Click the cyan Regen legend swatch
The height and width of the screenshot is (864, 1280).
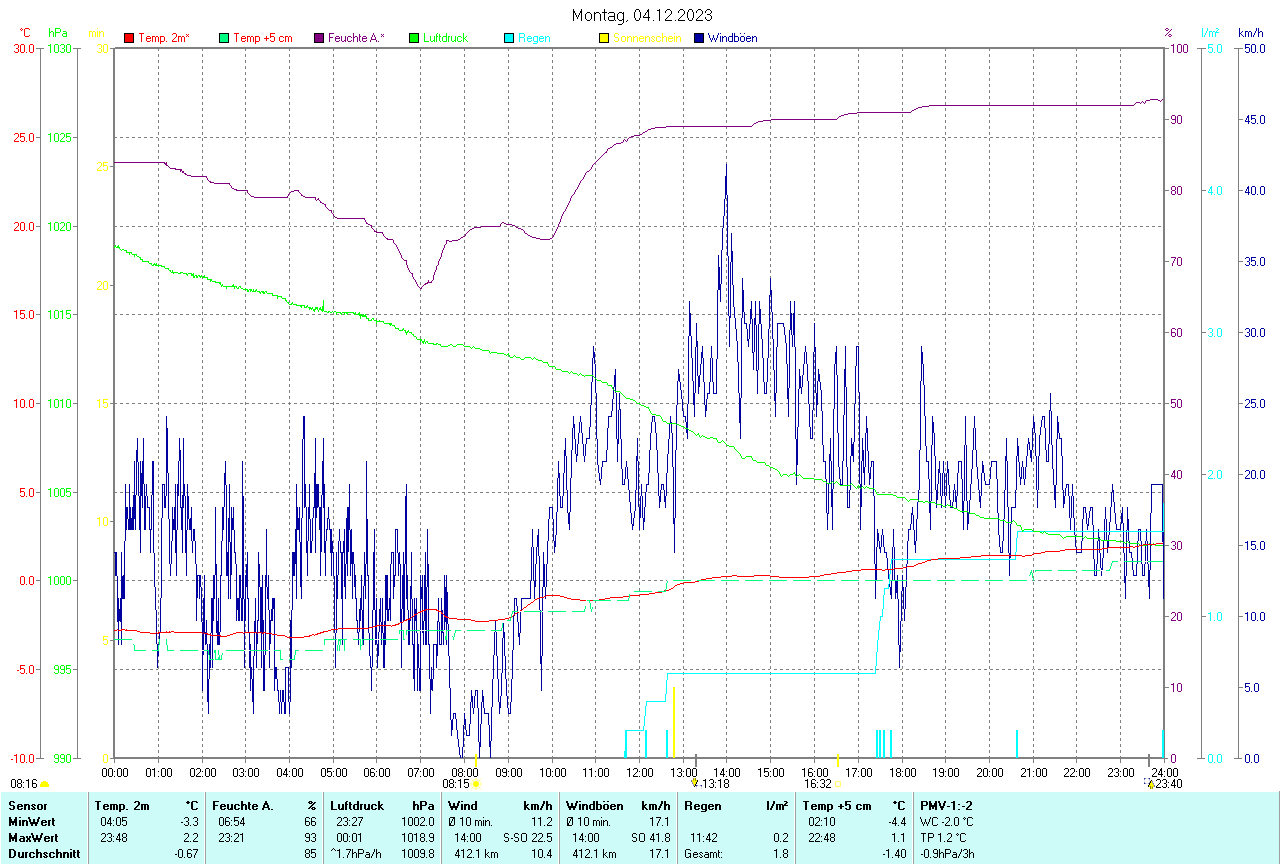[x=509, y=38]
